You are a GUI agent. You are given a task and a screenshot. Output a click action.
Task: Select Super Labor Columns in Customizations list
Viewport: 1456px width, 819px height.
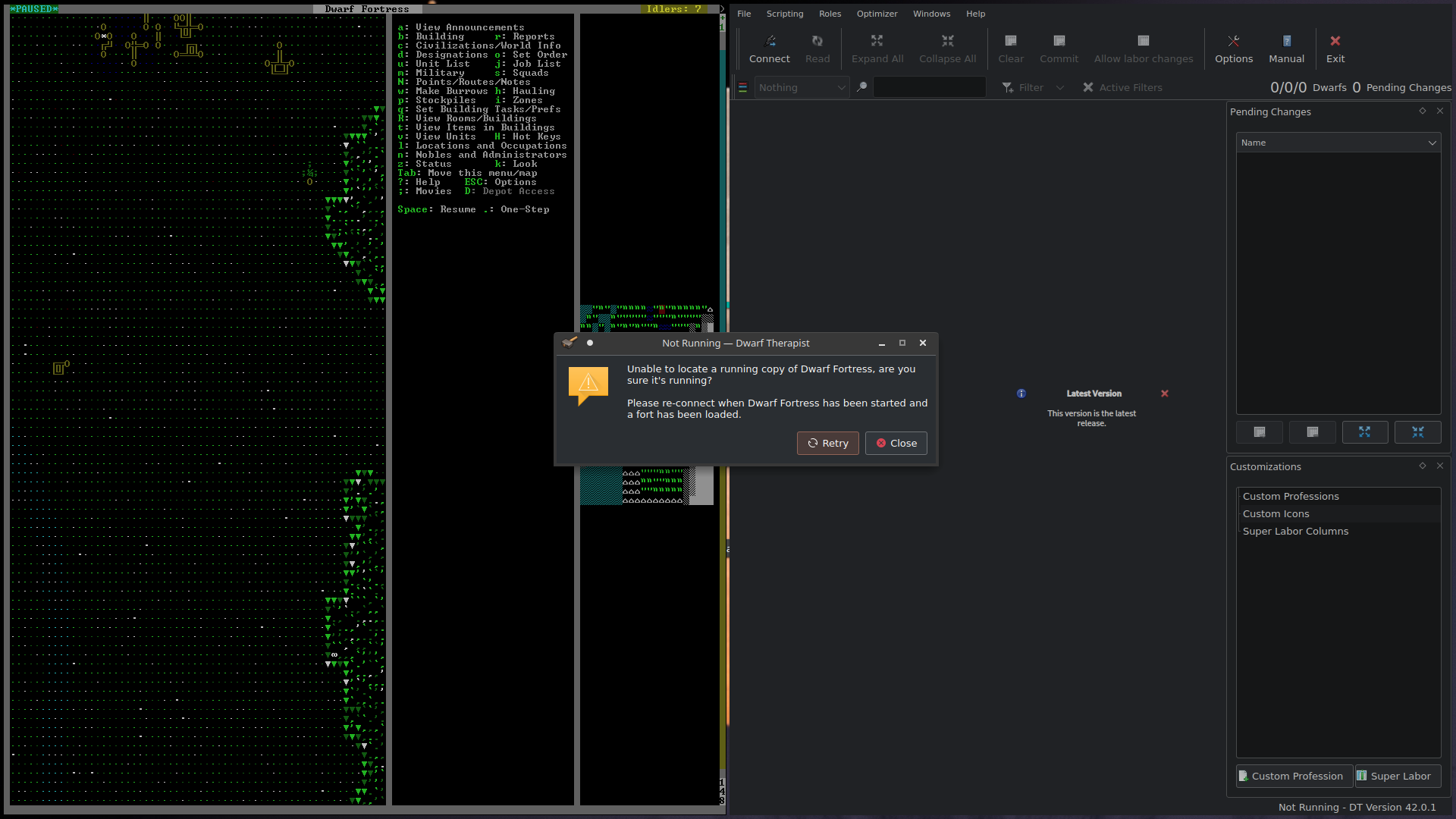[1295, 531]
